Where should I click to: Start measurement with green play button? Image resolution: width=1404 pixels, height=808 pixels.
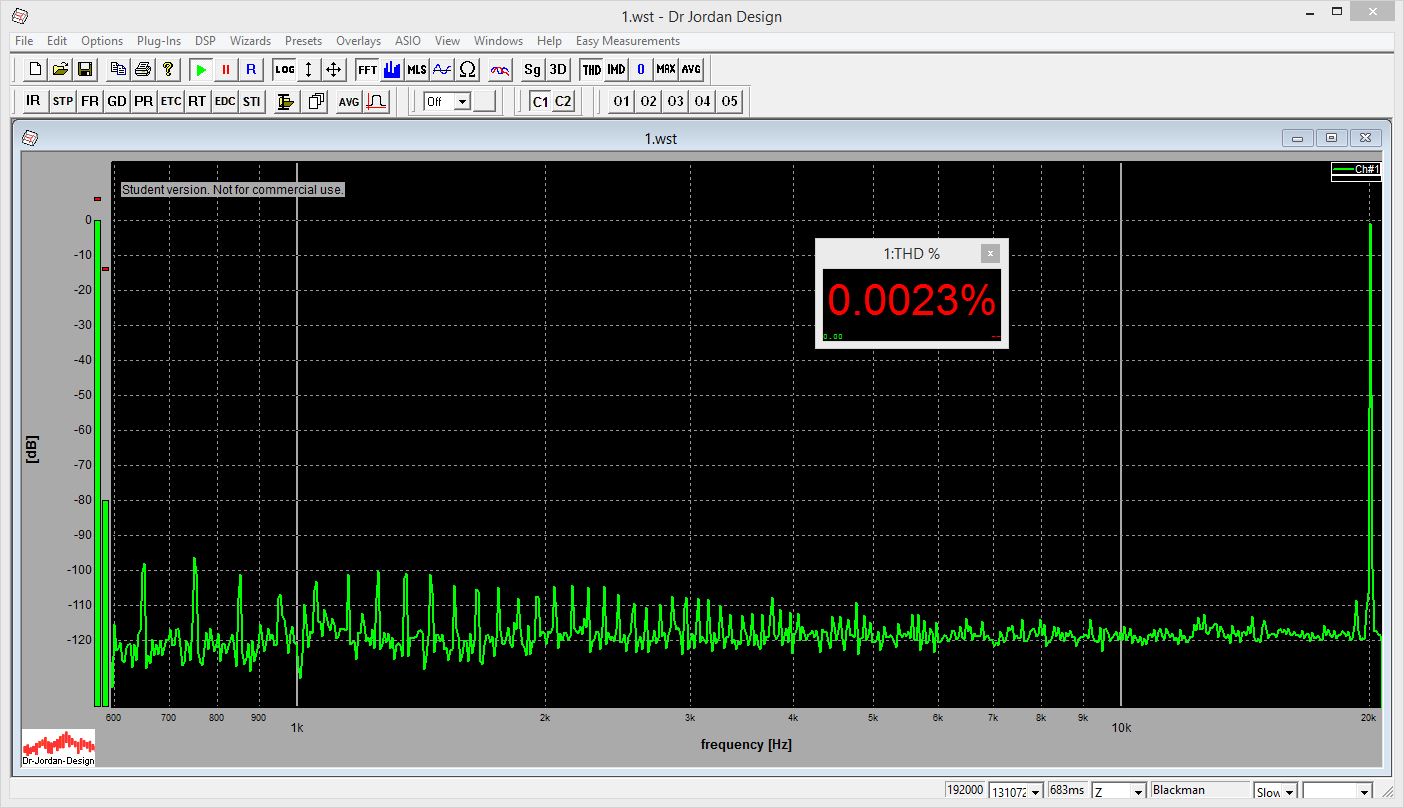click(x=201, y=70)
